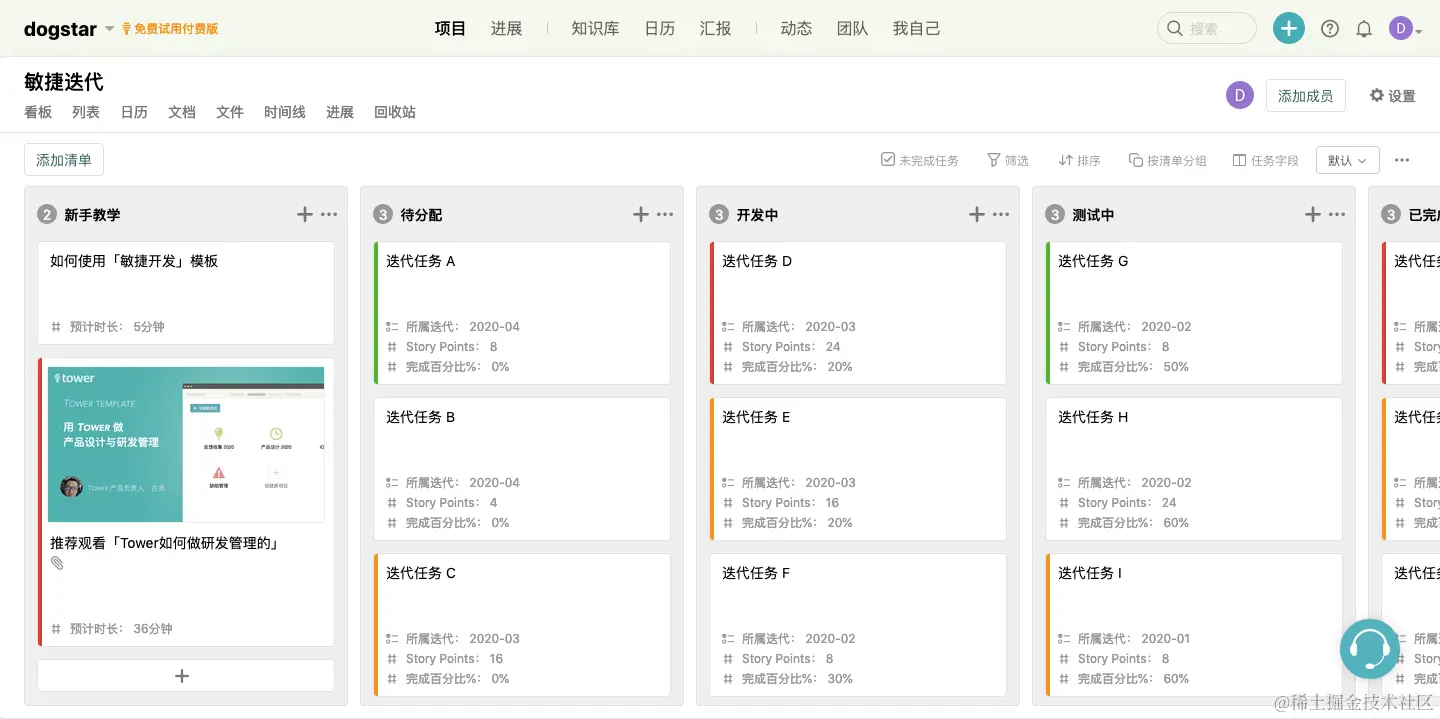Open card 迭代任务 G
Image resolution: width=1440 pixels, height=719 pixels.
point(1194,313)
